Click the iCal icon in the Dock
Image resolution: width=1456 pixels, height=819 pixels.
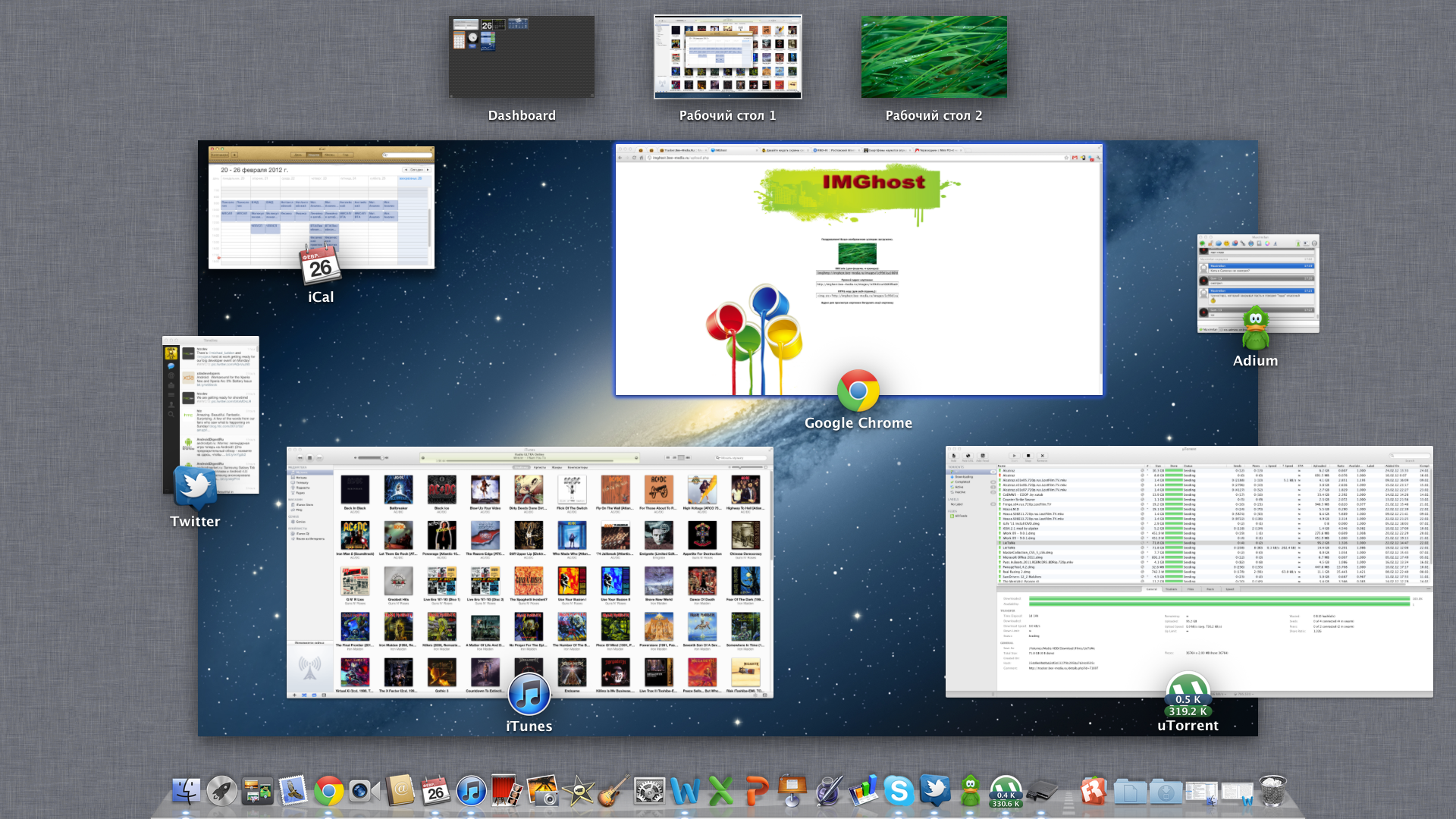(435, 791)
